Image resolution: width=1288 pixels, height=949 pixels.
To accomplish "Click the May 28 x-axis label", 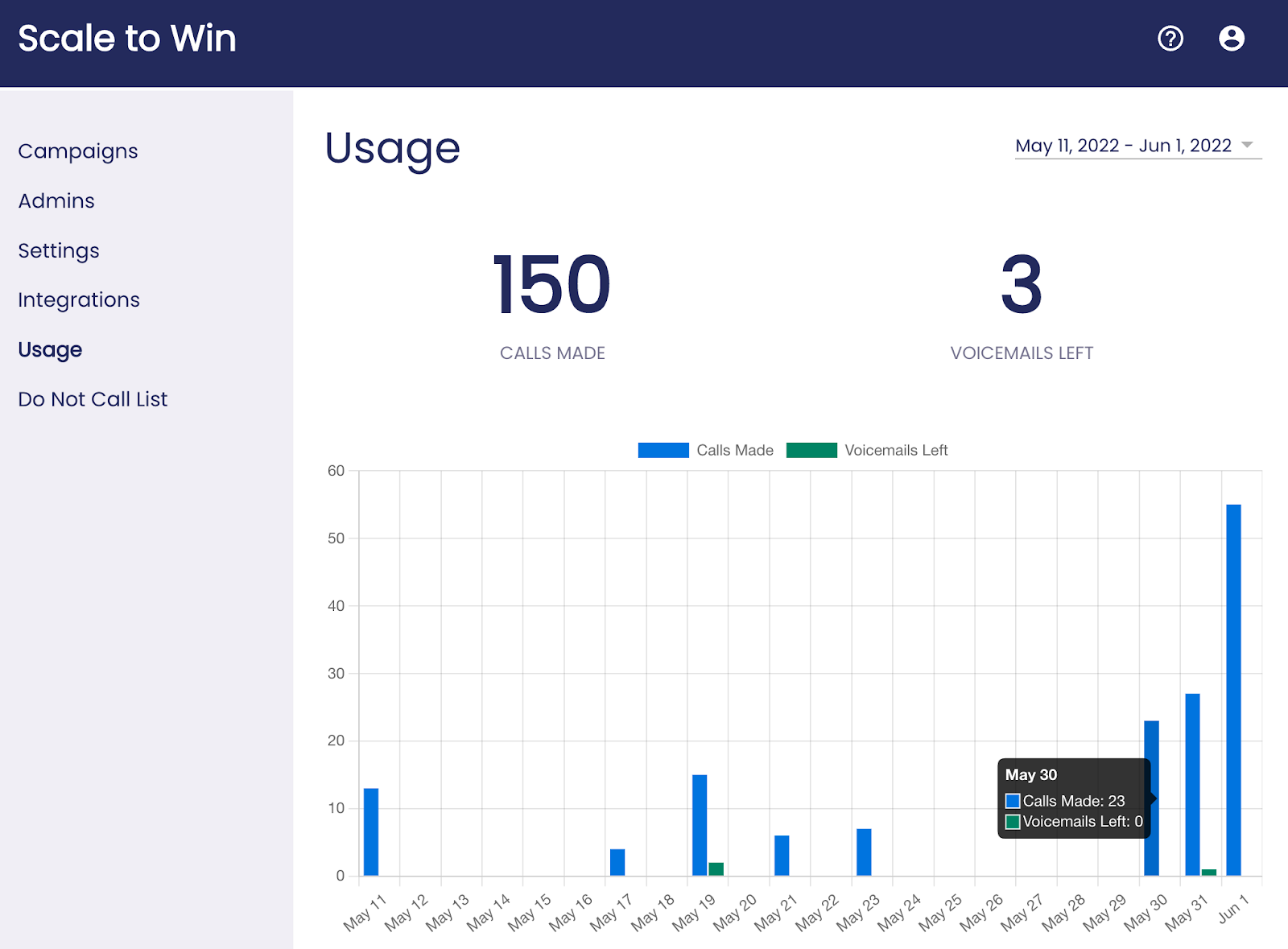I will tap(1063, 913).
